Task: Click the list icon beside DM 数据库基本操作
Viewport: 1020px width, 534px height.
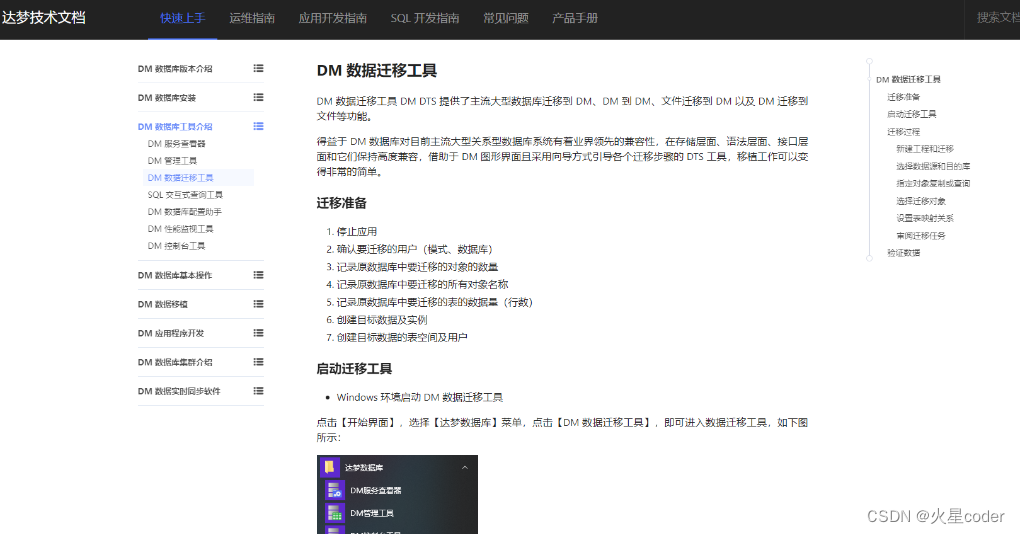Action: 258,275
